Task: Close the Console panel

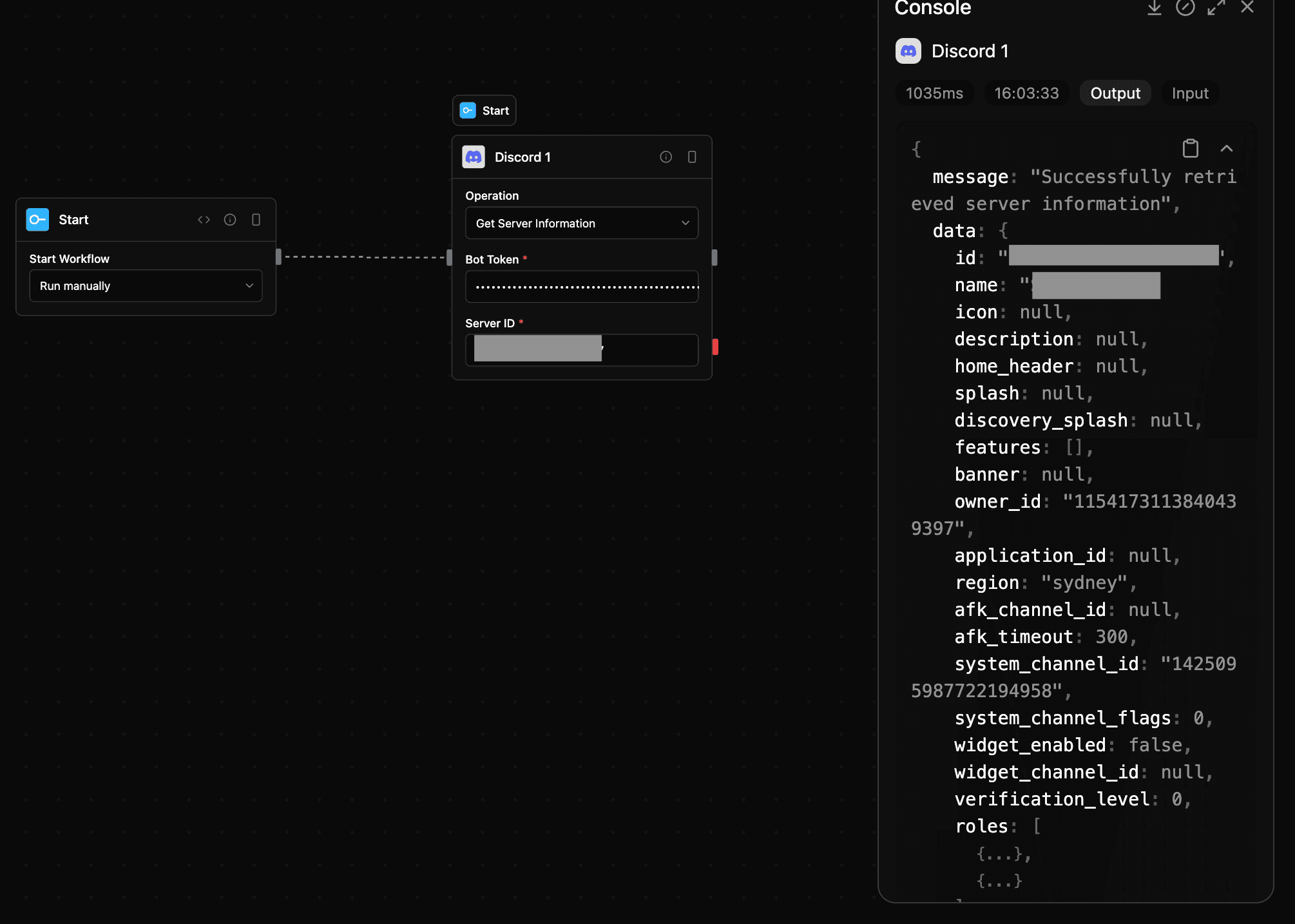Action: [x=1247, y=8]
